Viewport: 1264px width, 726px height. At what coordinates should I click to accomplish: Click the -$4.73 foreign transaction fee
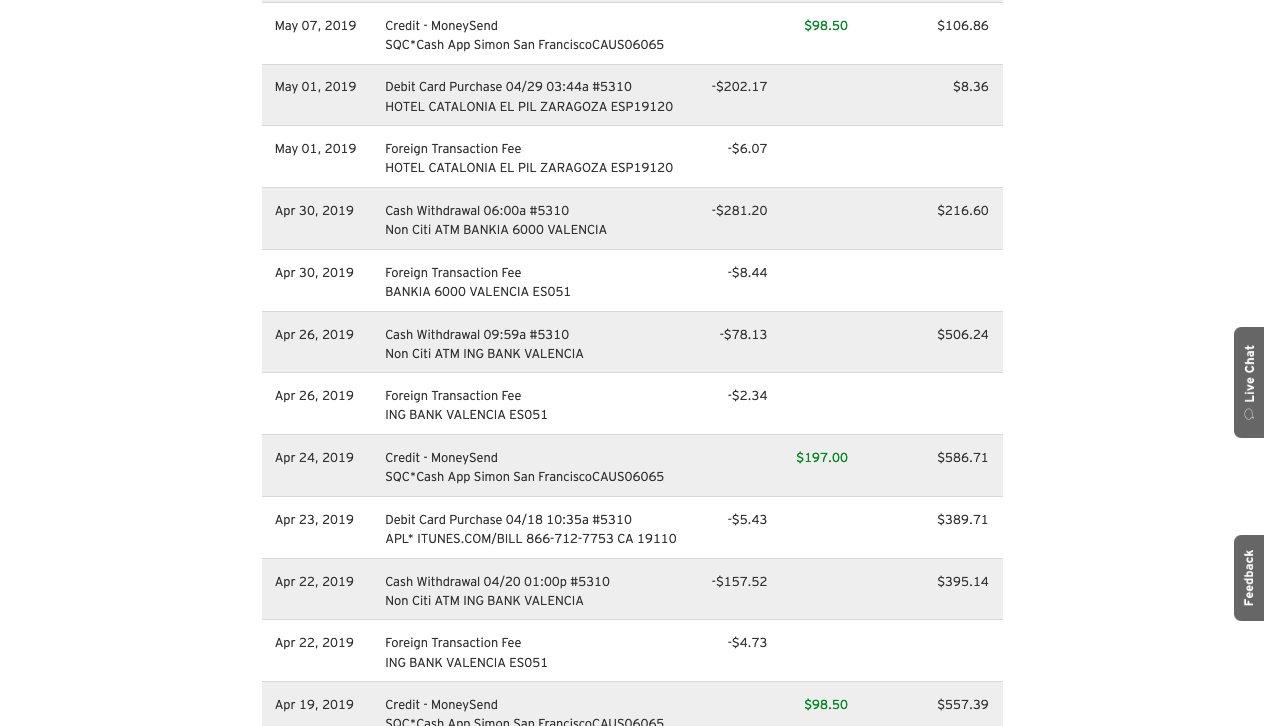point(747,643)
